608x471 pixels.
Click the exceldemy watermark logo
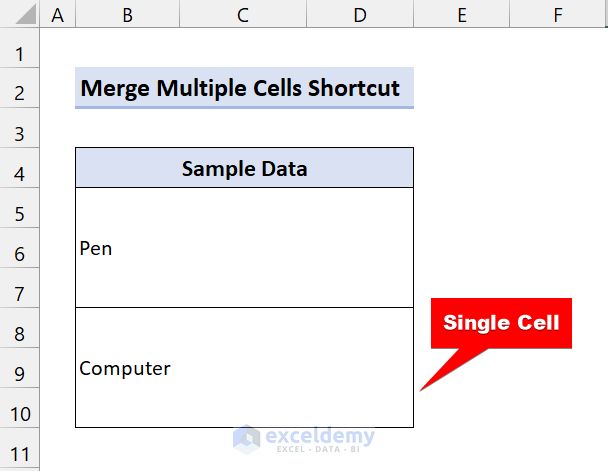302,438
